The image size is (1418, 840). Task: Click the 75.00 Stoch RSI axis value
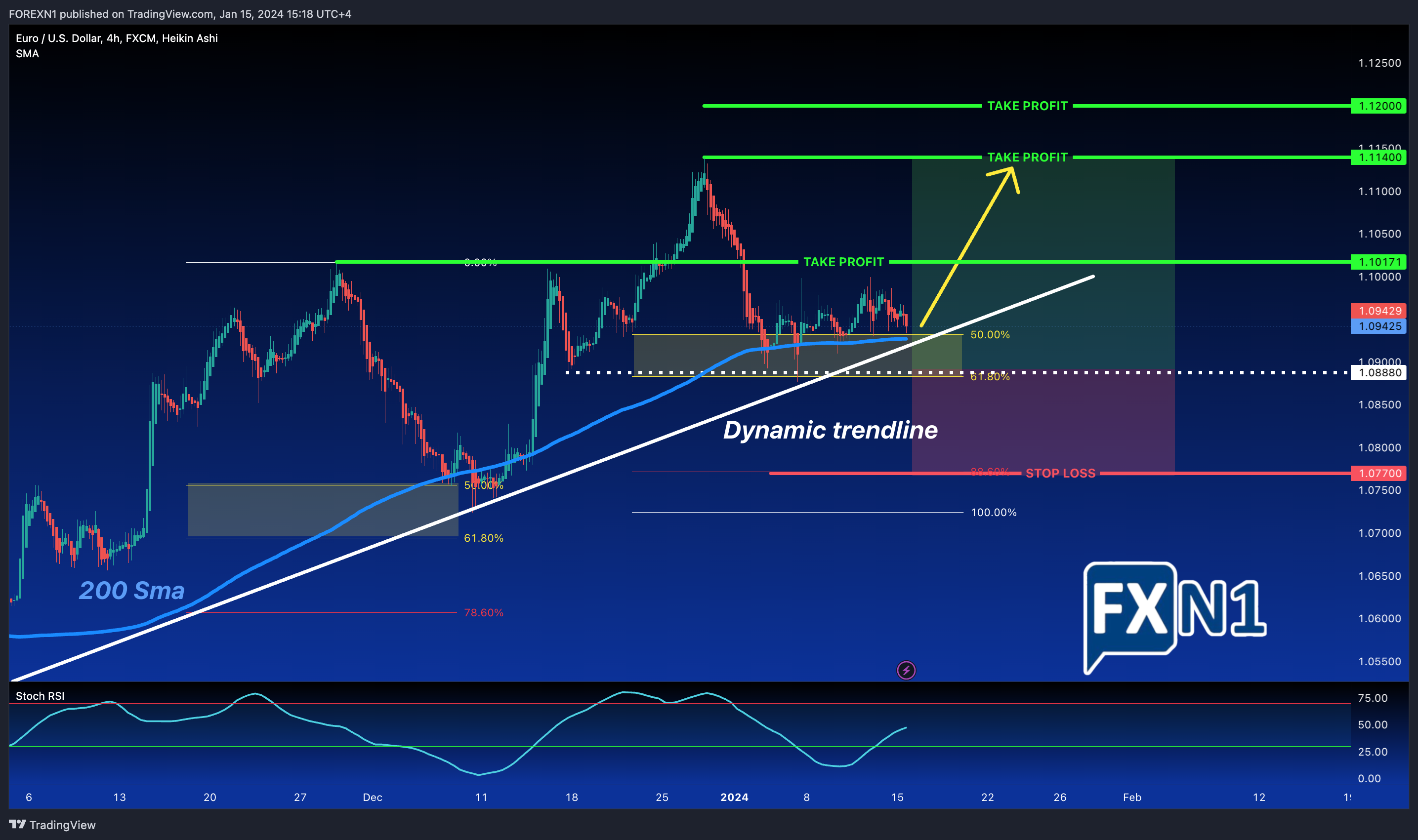coord(1373,698)
